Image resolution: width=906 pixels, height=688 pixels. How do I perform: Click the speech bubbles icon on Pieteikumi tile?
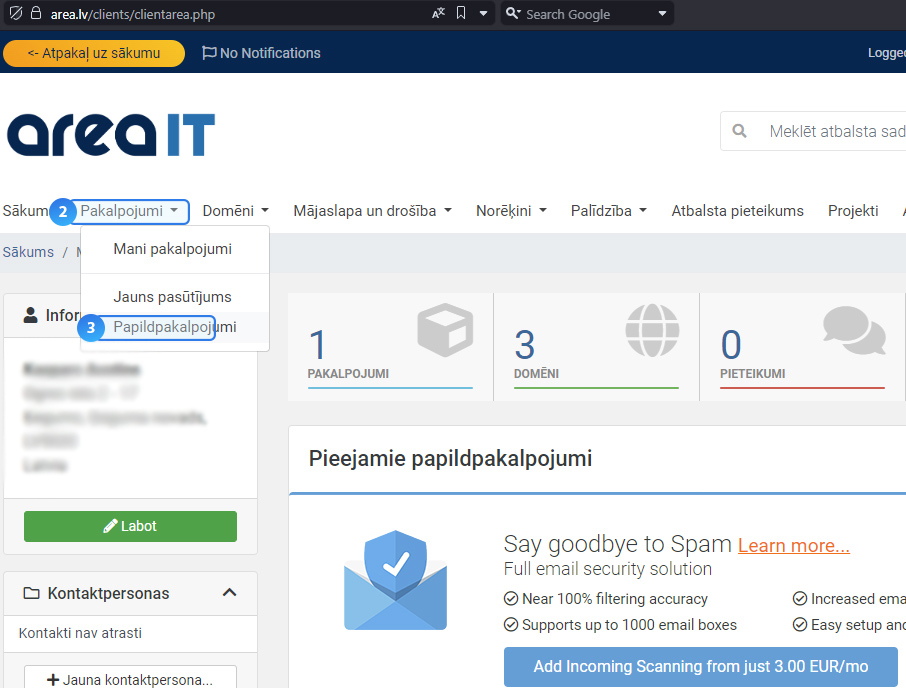tap(854, 330)
